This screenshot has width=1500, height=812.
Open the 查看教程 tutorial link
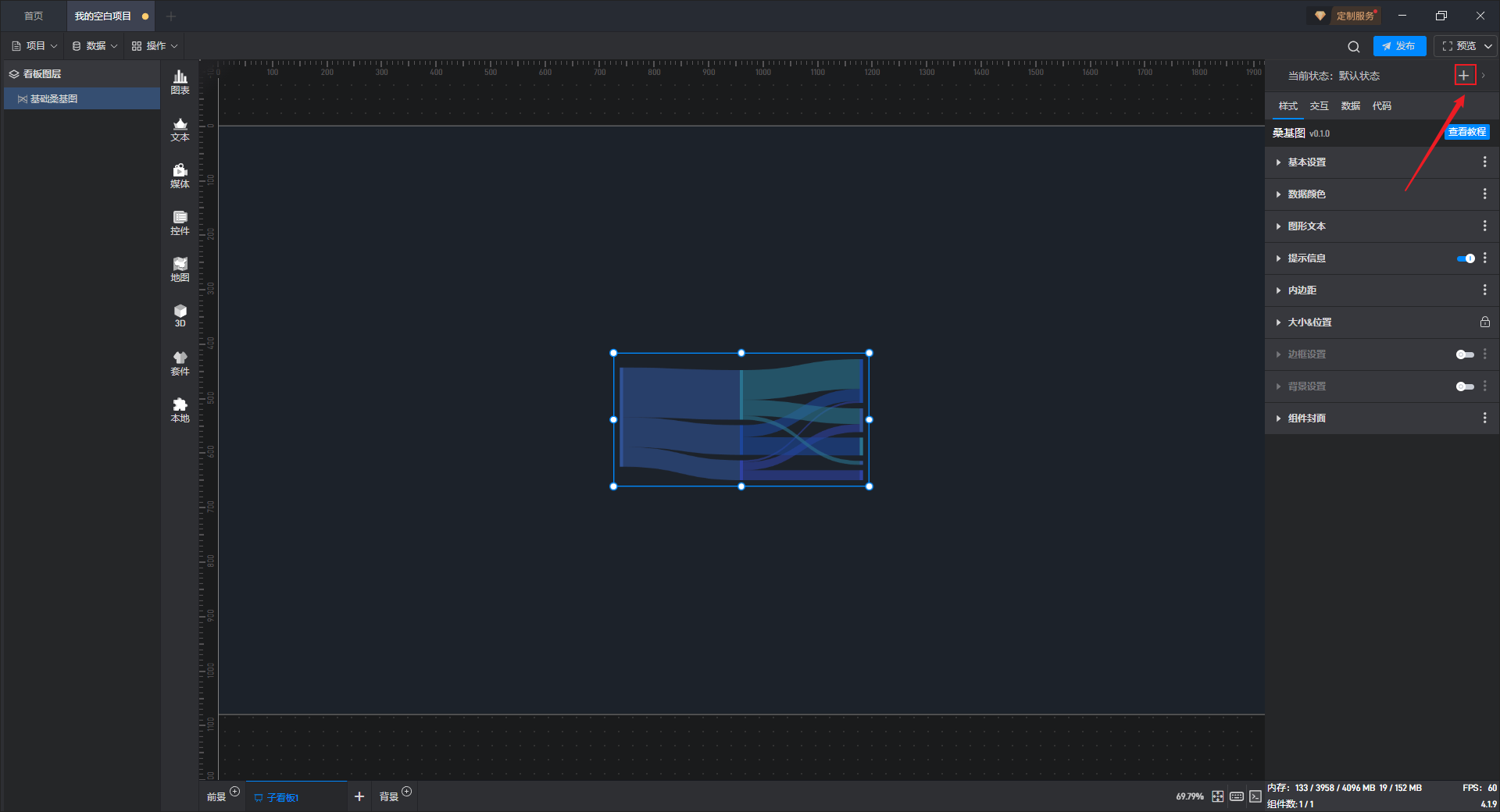(x=1467, y=132)
